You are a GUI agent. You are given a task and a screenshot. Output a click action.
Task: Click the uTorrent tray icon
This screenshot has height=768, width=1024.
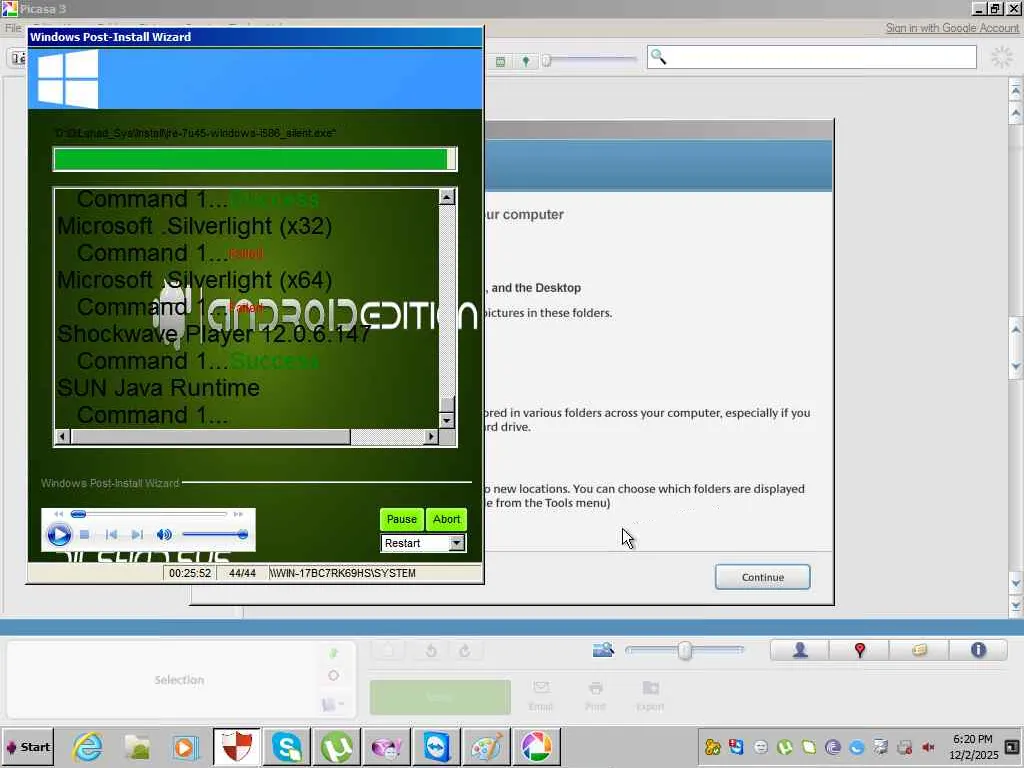click(x=784, y=747)
